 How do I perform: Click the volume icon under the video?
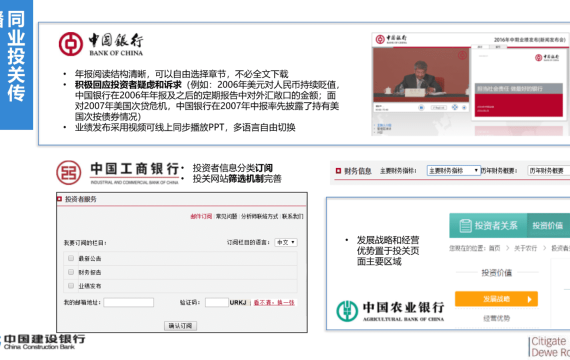coord(464,108)
